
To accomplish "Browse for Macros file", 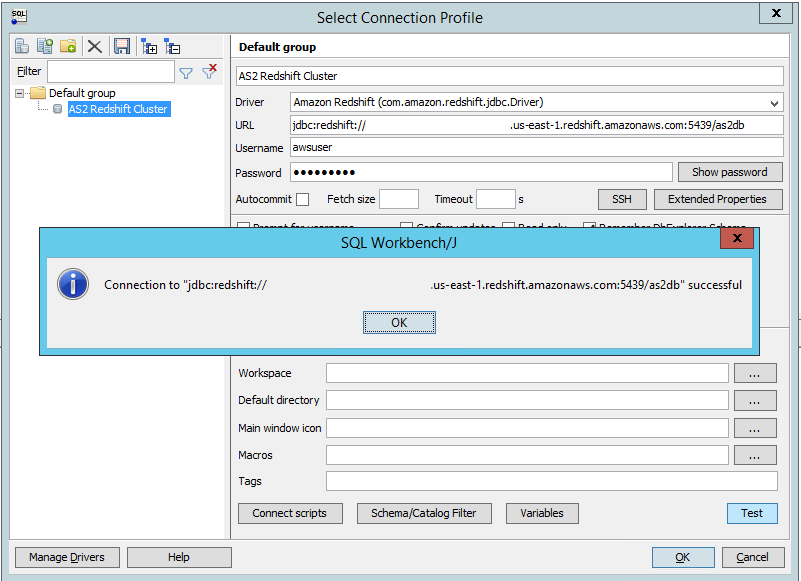I will pos(755,455).
